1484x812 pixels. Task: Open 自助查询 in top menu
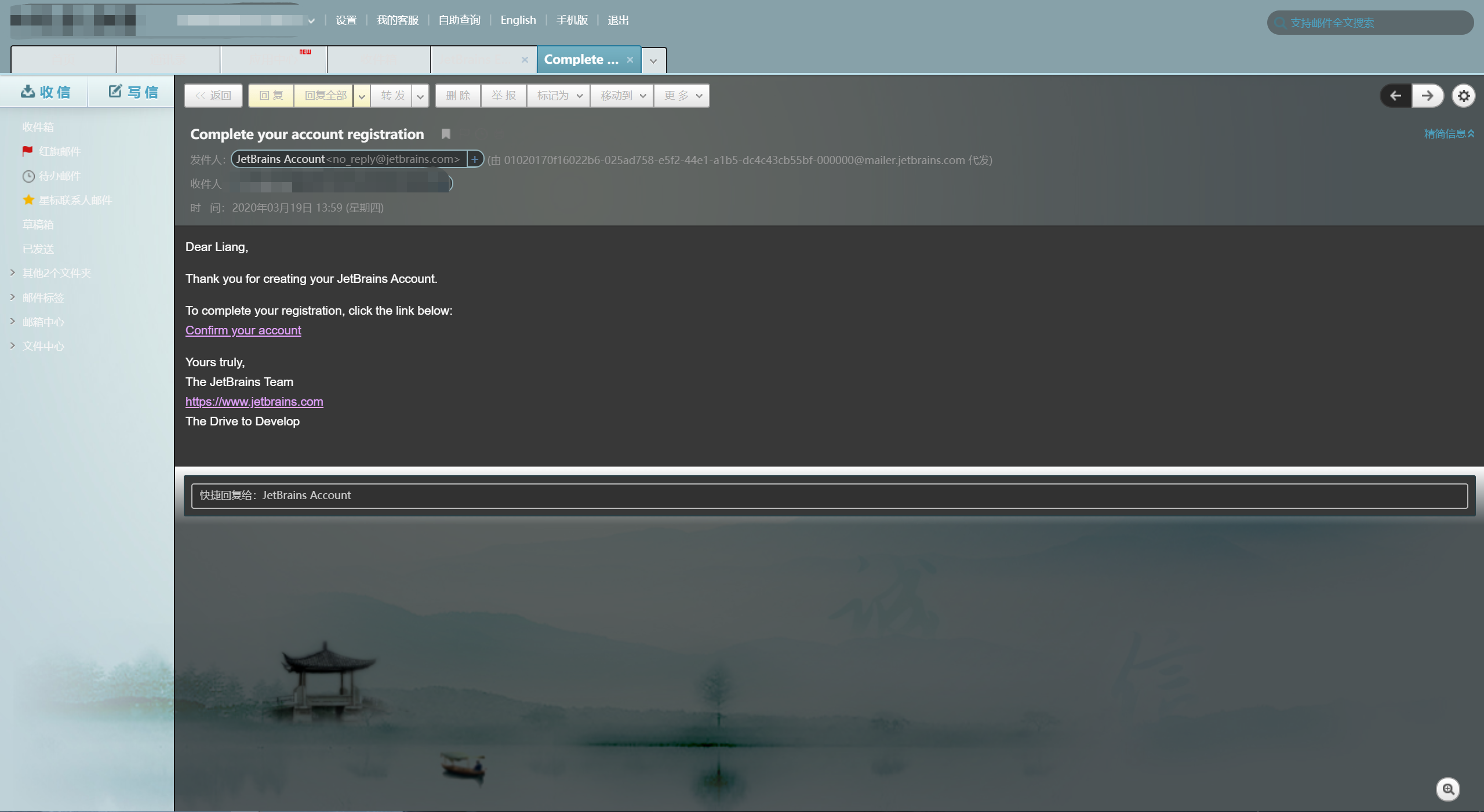coord(460,20)
